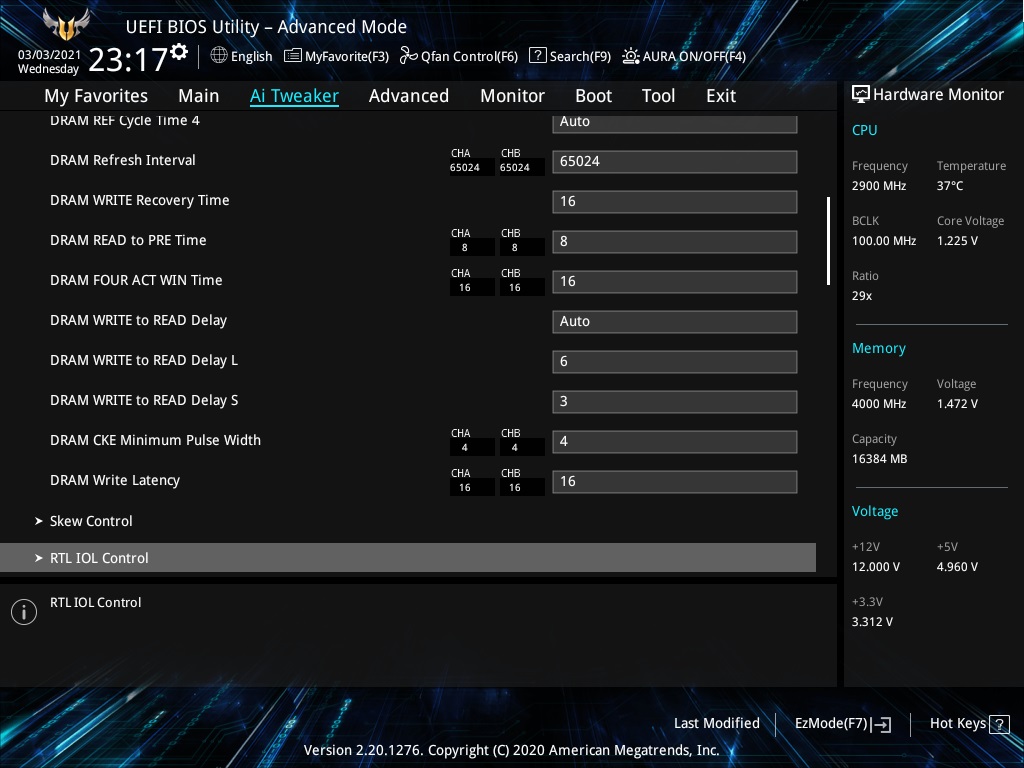Select DRAM CKE Minimum Pulse Width label

coord(155,440)
